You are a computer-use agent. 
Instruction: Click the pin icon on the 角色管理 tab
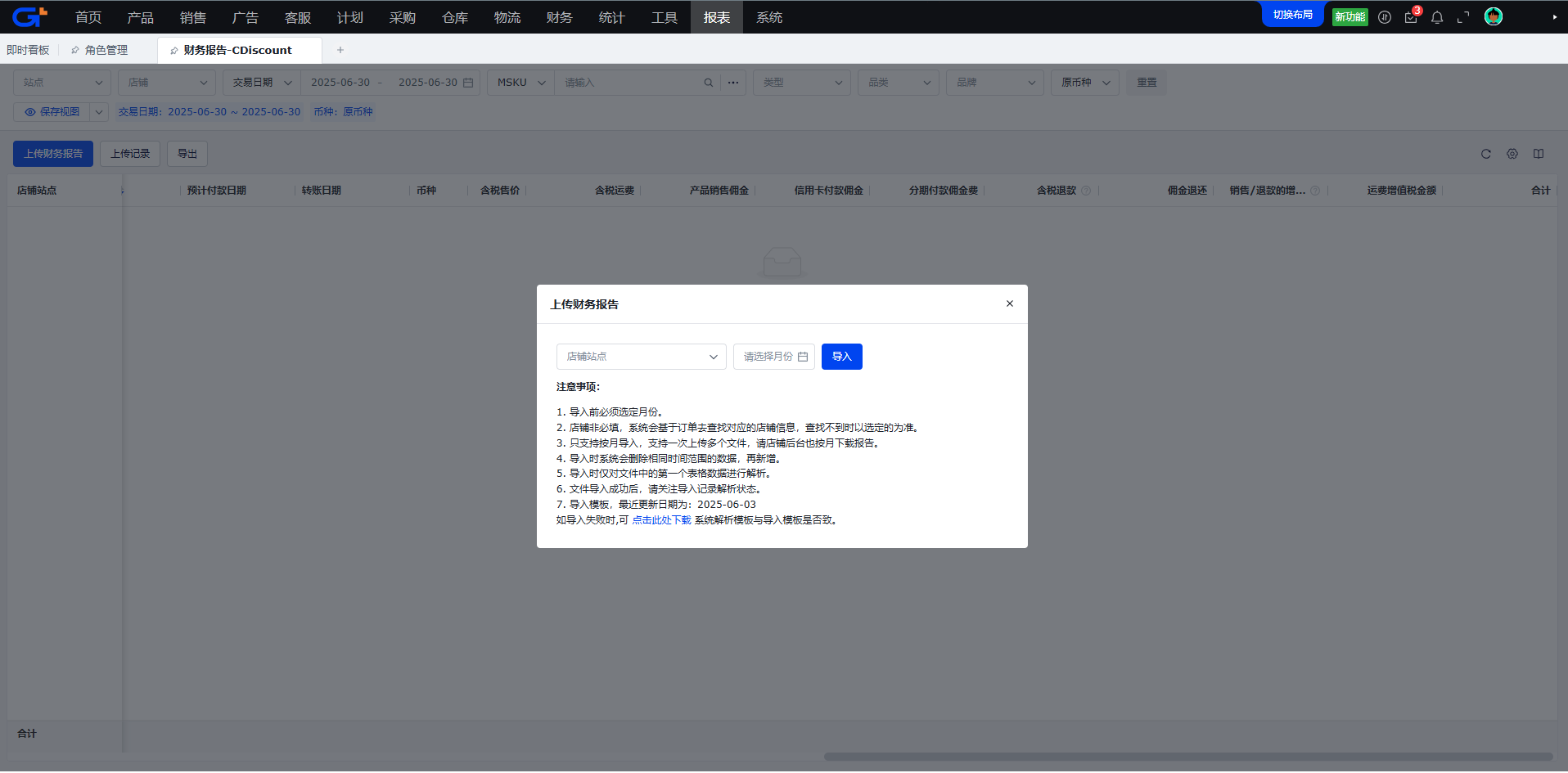coord(75,50)
